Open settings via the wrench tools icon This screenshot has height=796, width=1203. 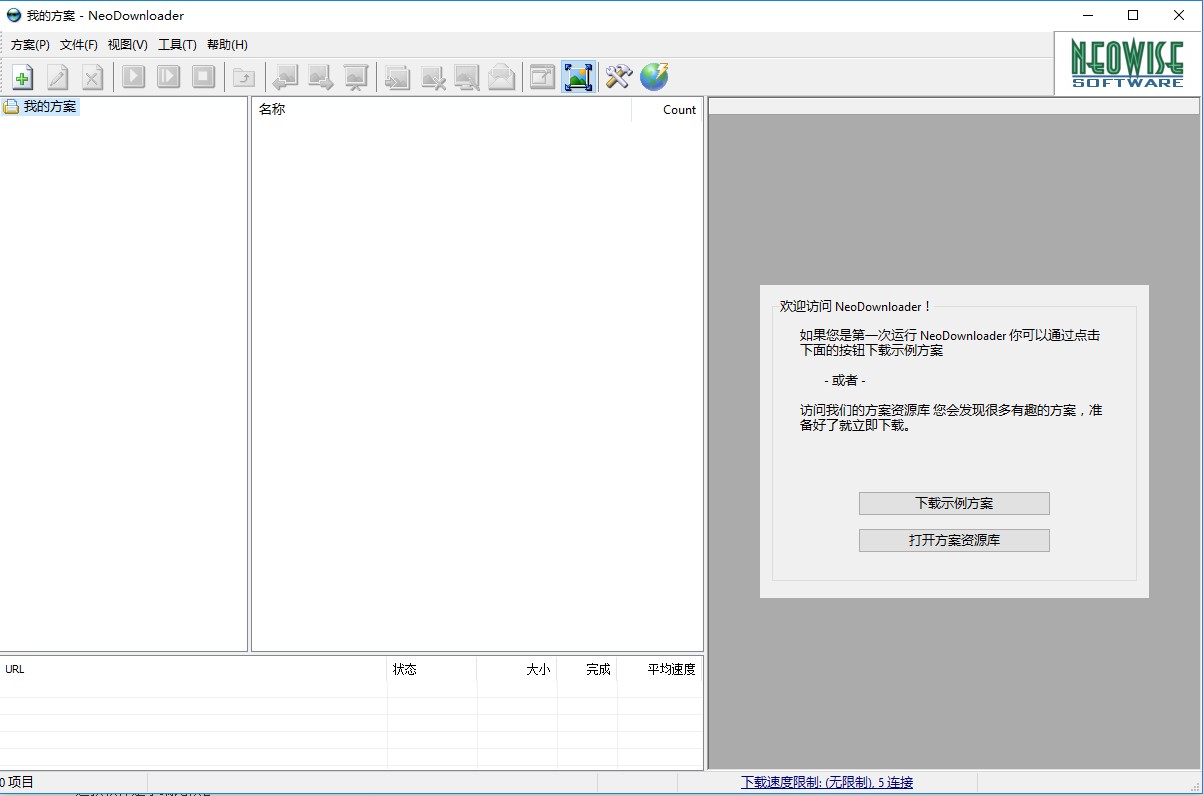coord(617,76)
